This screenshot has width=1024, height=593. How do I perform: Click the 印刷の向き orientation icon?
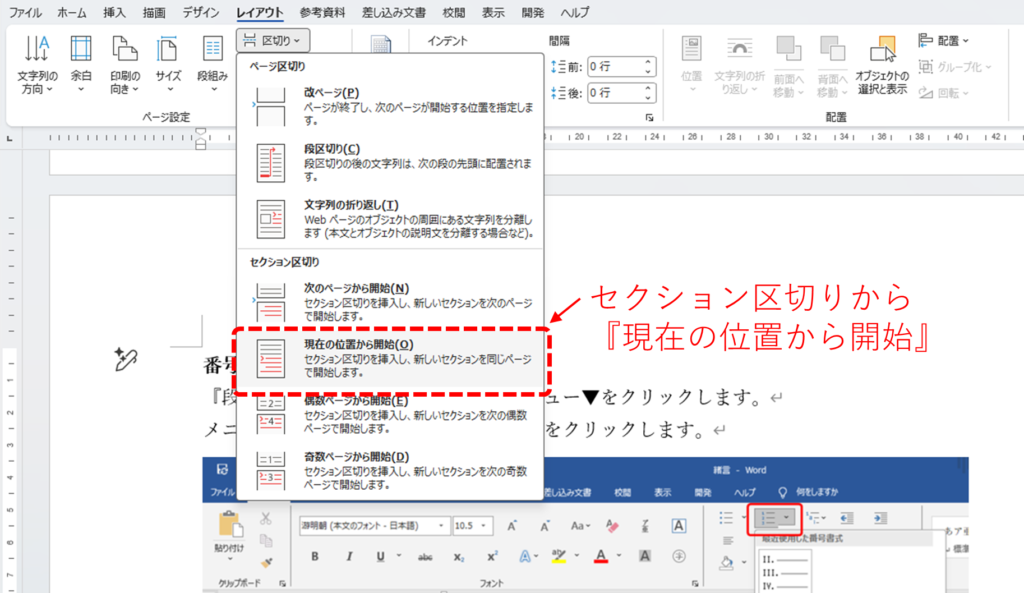pyautogui.click(x=124, y=52)
